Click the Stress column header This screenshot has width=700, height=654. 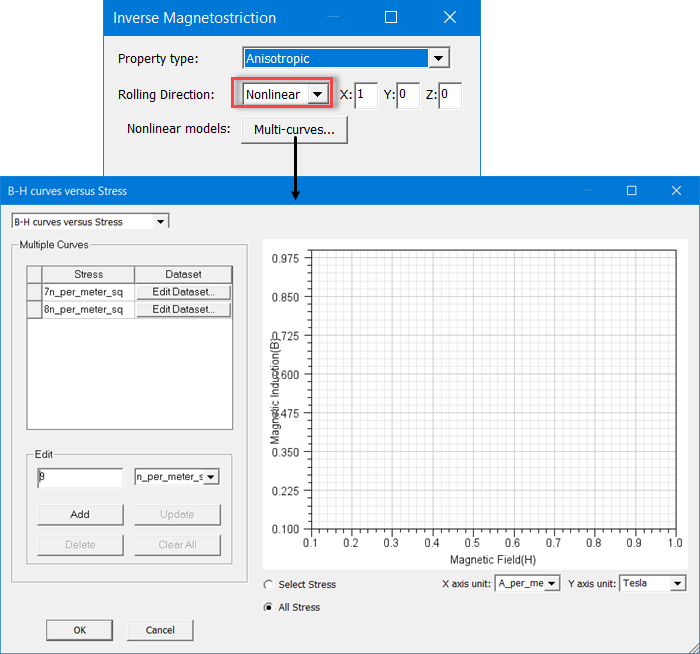click(88, 274)
